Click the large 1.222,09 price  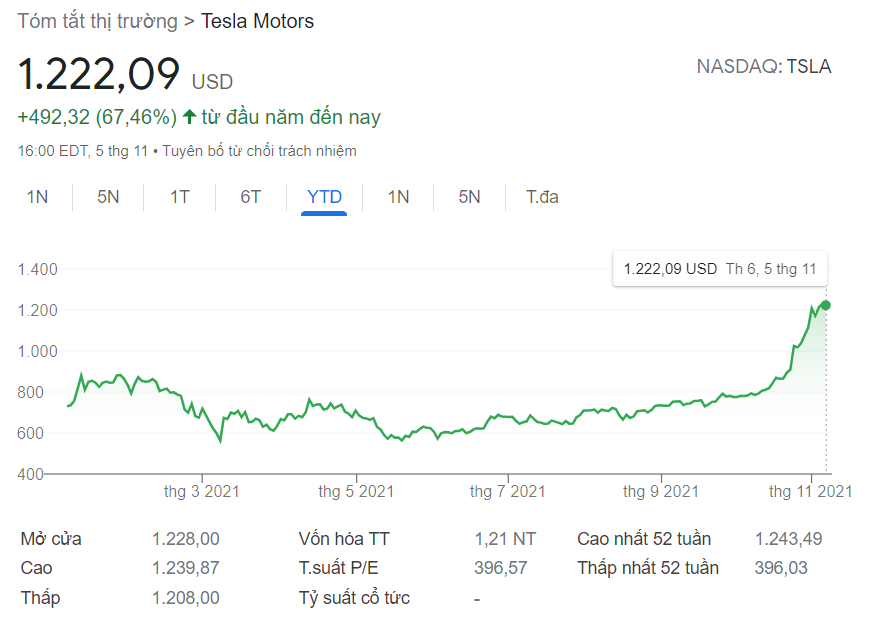tap(99, 74)
